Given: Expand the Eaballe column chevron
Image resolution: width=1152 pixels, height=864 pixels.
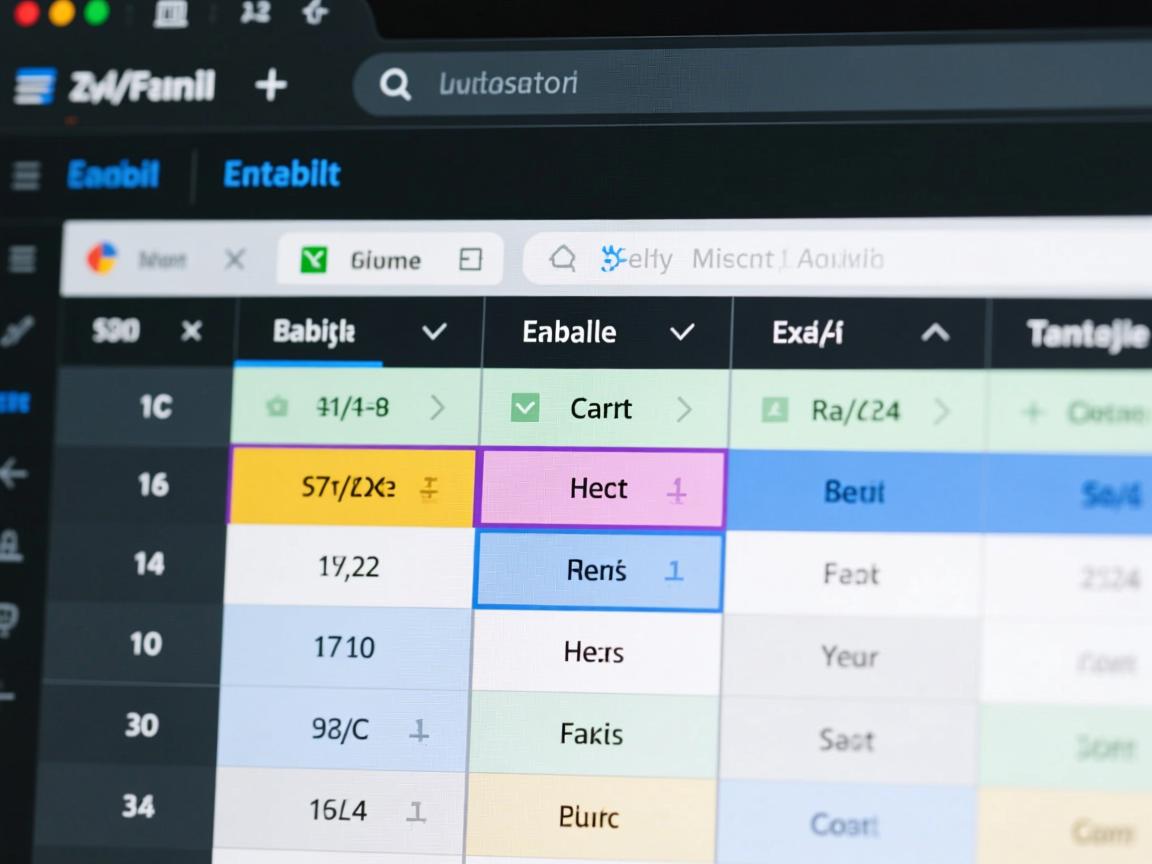Looking at the screenshot, I should tap(682, 332).
